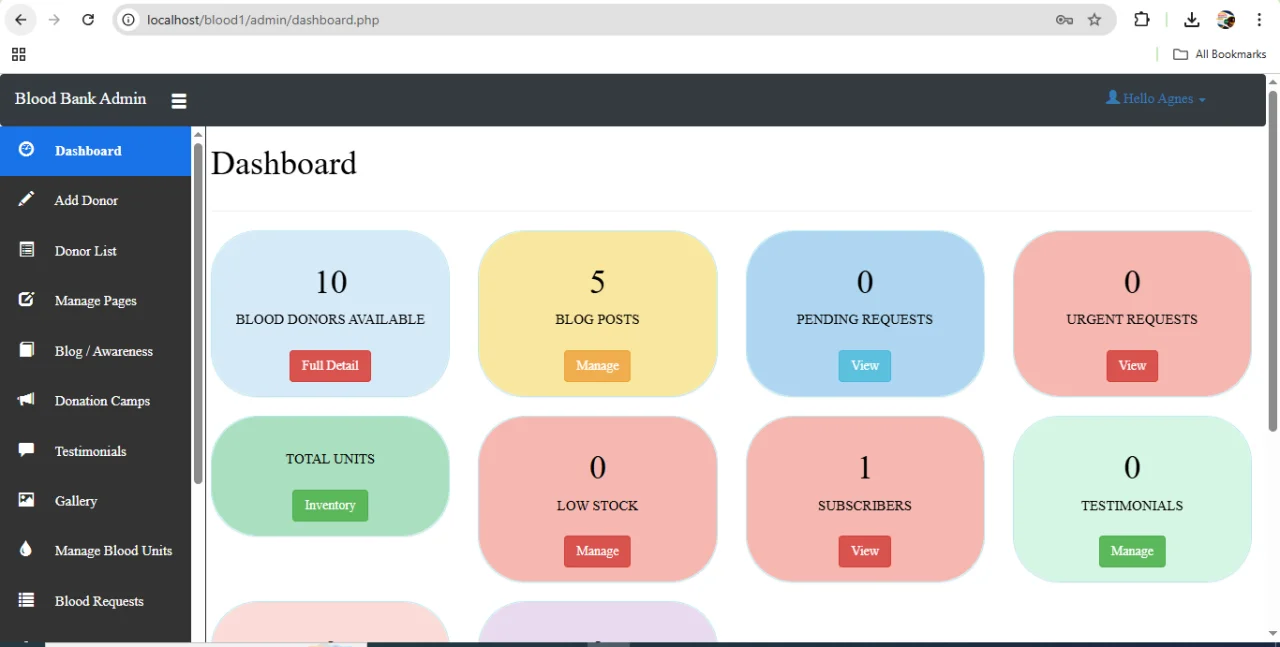Click the Manage Blood Units droplet icon

click(27, 550)
